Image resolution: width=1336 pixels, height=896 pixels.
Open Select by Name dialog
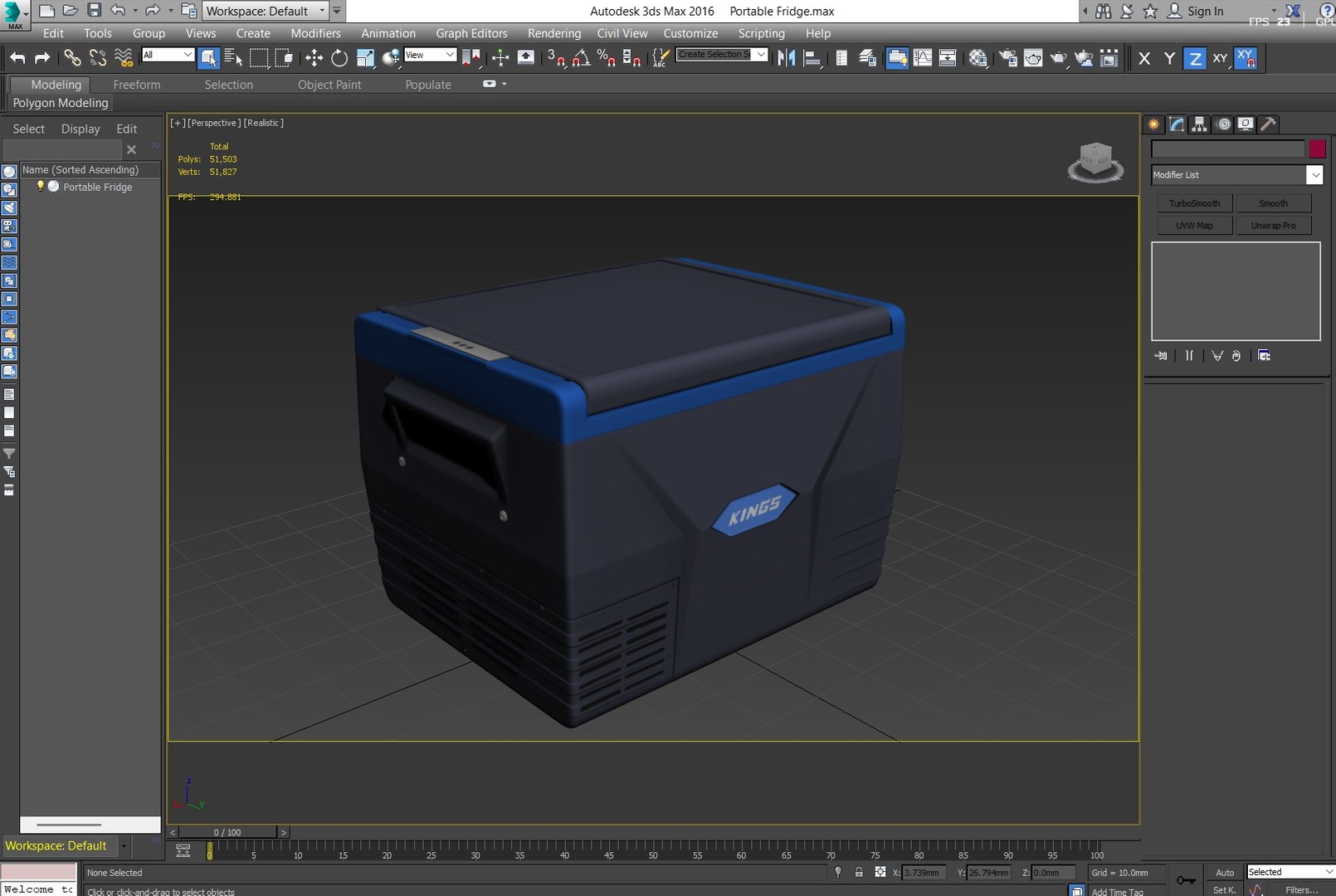pos(233,58)
